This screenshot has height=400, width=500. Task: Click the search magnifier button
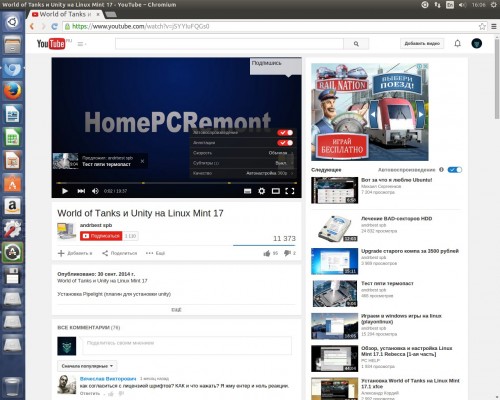[x=356, y=44]
